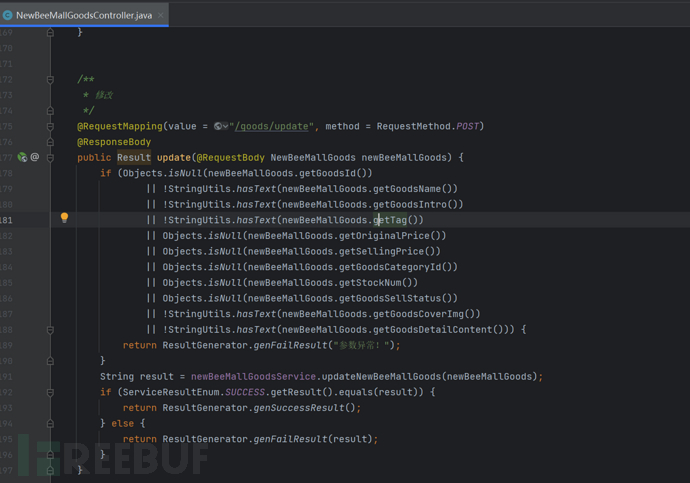Fold the if ServiceResultEnum.SUCCESS block
The height and width of the screenshot is (483, 690).
50,392
